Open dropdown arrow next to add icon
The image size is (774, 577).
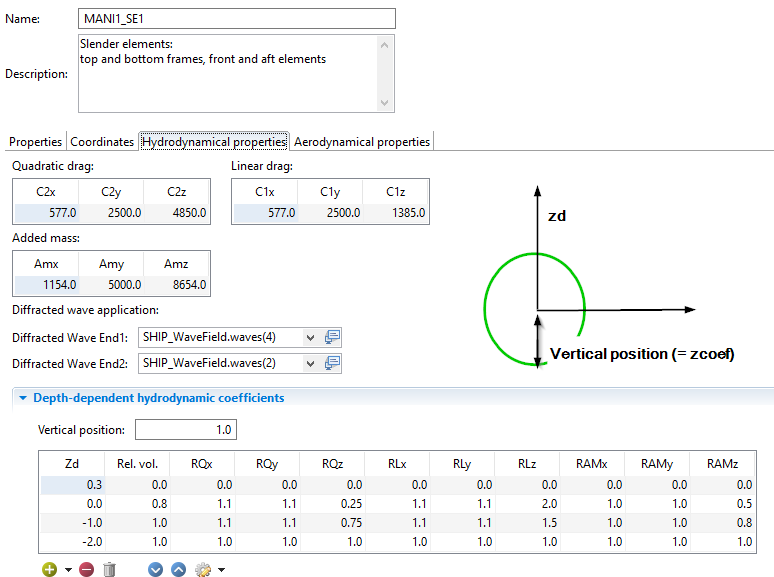coord(68,570)
